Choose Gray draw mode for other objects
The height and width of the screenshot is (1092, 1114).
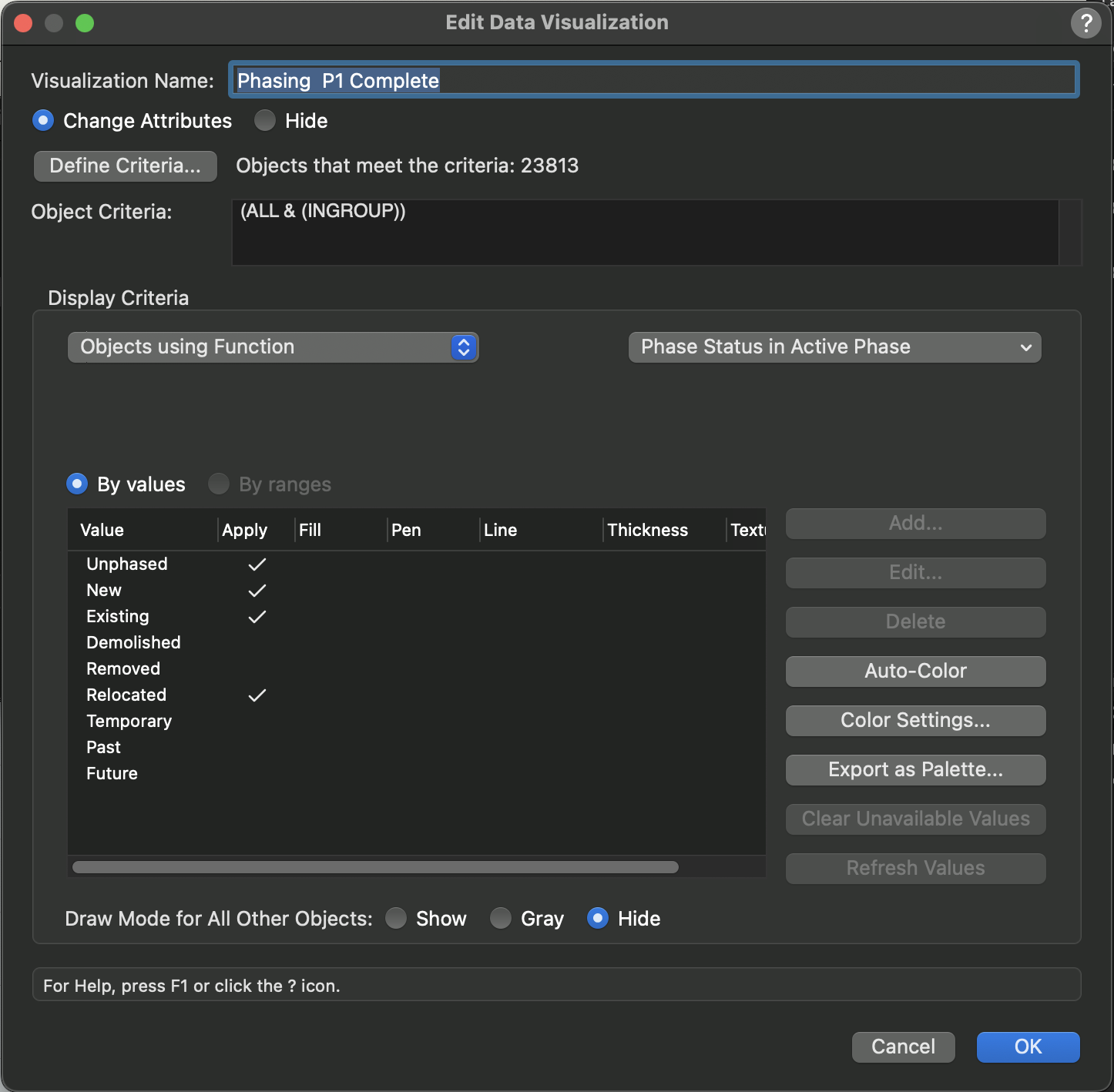pyautogui.click(x=501, y=919)
